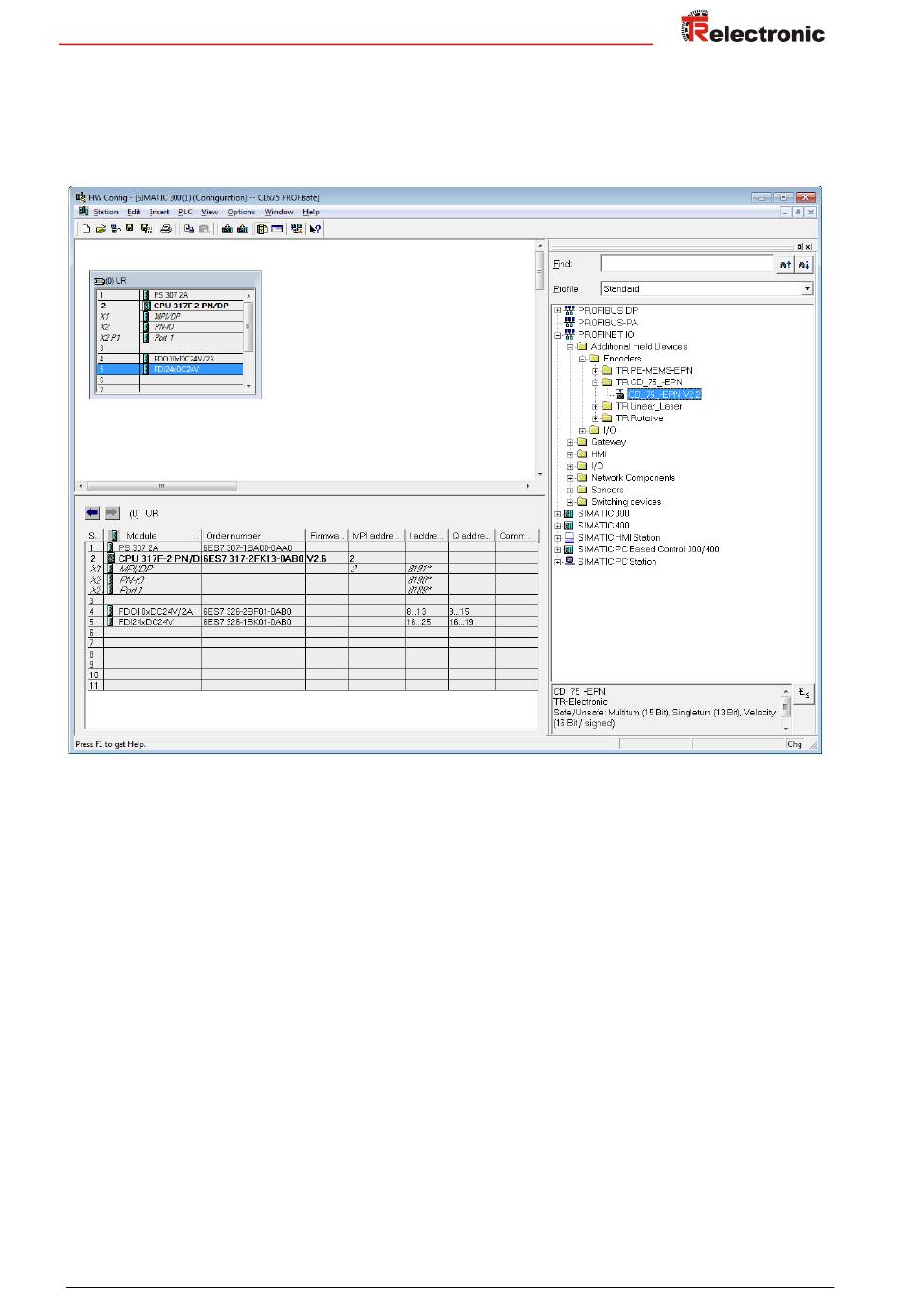Click the info button beside catalog description box
The width and height of the screenshot is (901, 1316).
pyautogui.click(x=804, y=694)
